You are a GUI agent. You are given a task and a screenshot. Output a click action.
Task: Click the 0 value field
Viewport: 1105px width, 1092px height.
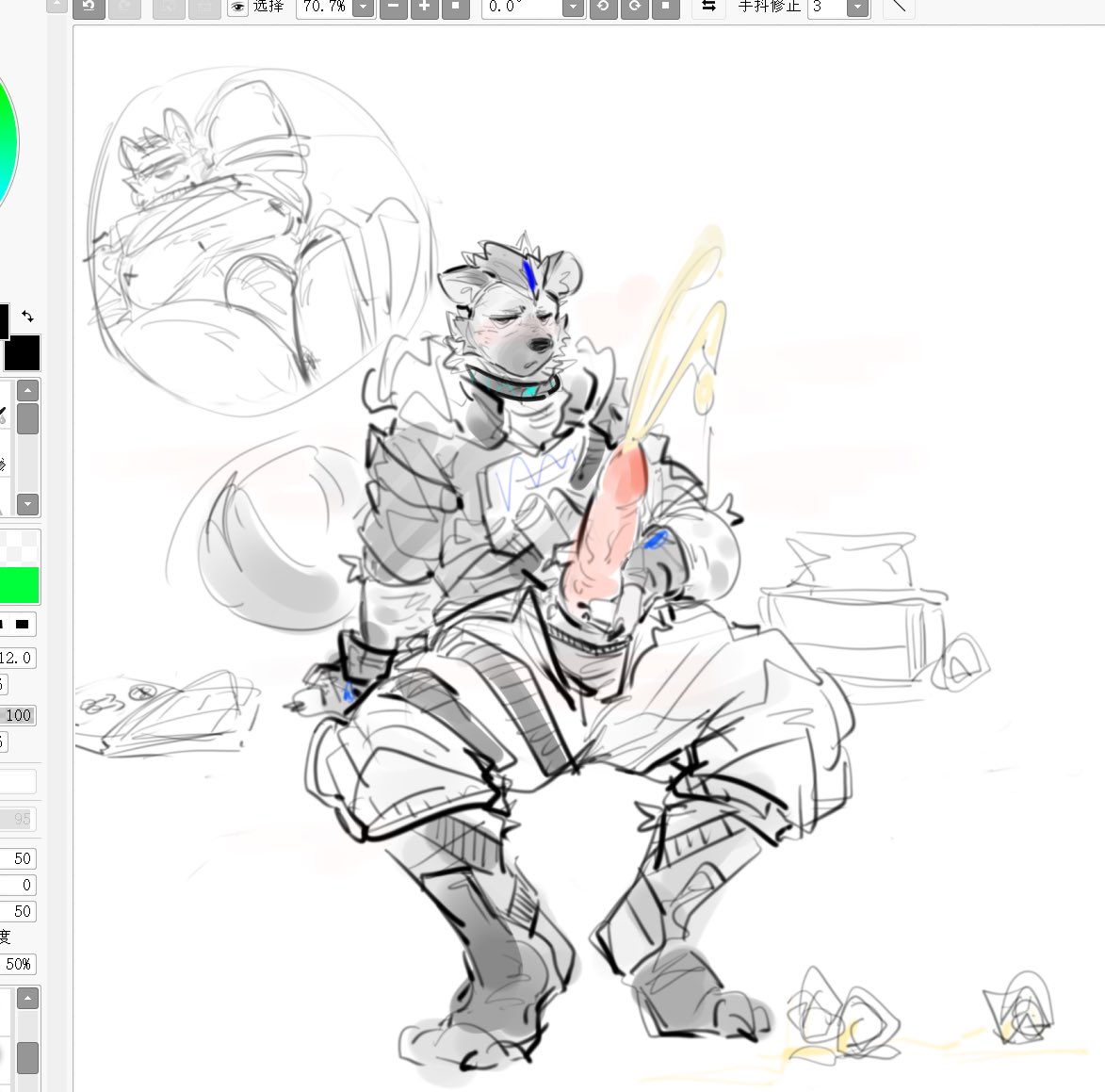pos(17,885)
